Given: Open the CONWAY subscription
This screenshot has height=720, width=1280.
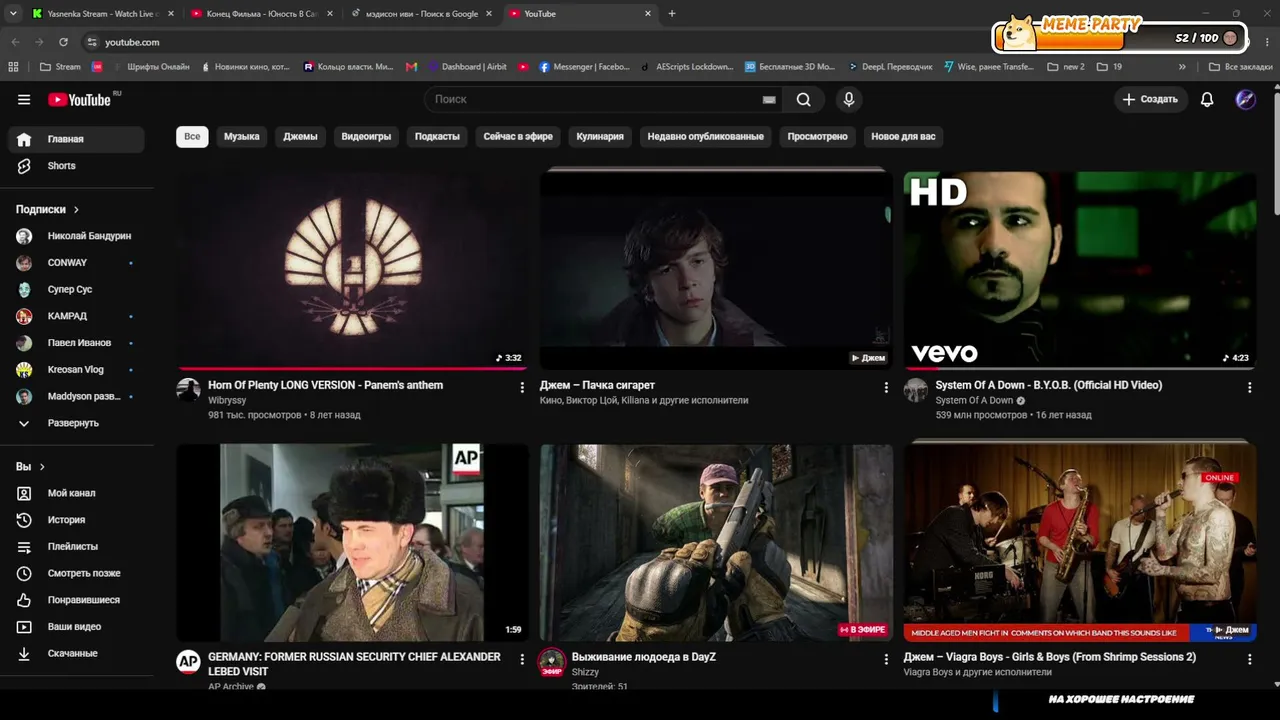Looking at the screenshot, I should click(x=76, y=263).
